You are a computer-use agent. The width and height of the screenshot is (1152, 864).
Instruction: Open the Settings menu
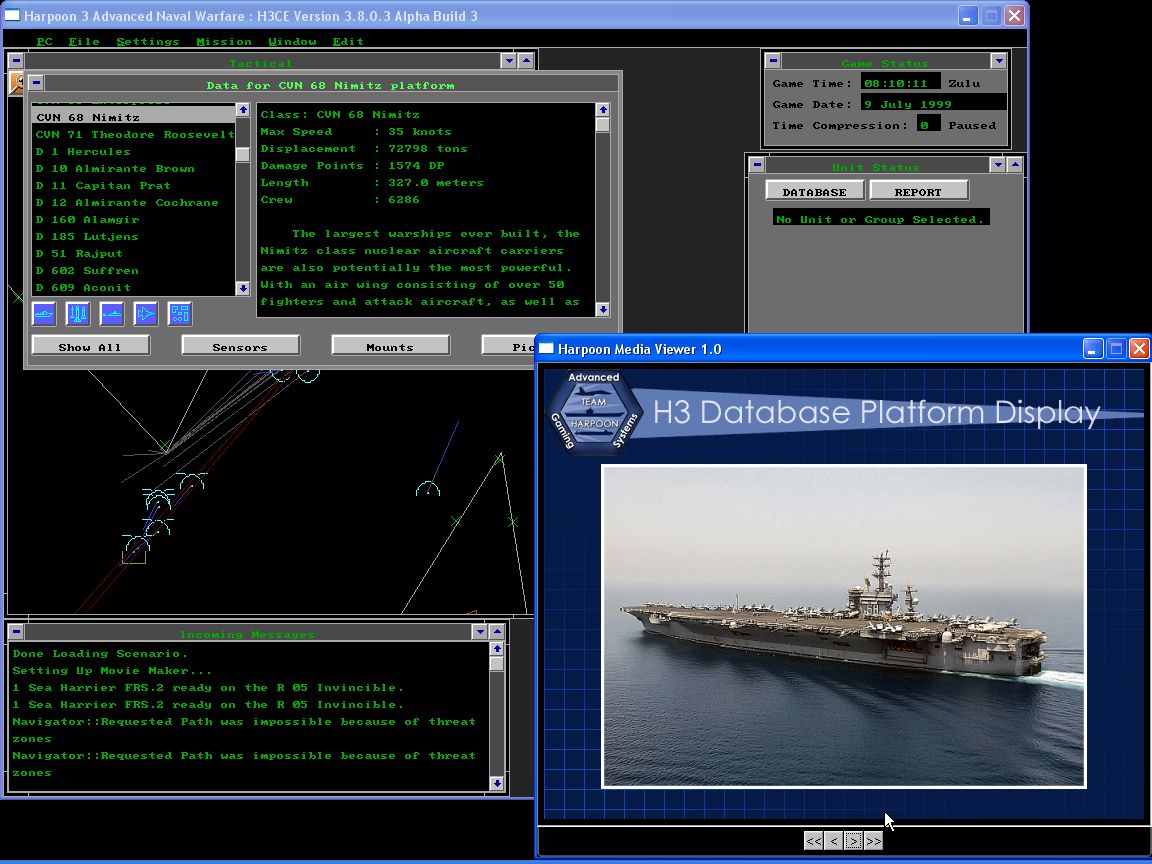click(x=148, y=41)
